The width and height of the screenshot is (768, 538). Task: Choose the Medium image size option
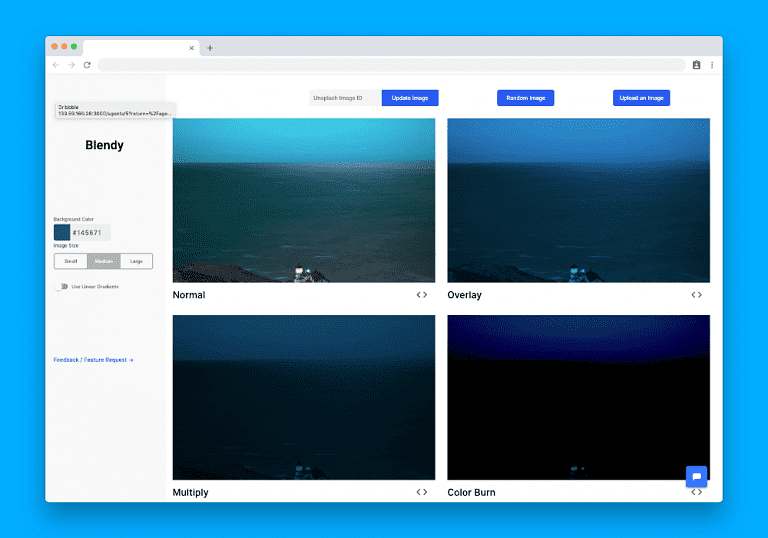point(103,261)
